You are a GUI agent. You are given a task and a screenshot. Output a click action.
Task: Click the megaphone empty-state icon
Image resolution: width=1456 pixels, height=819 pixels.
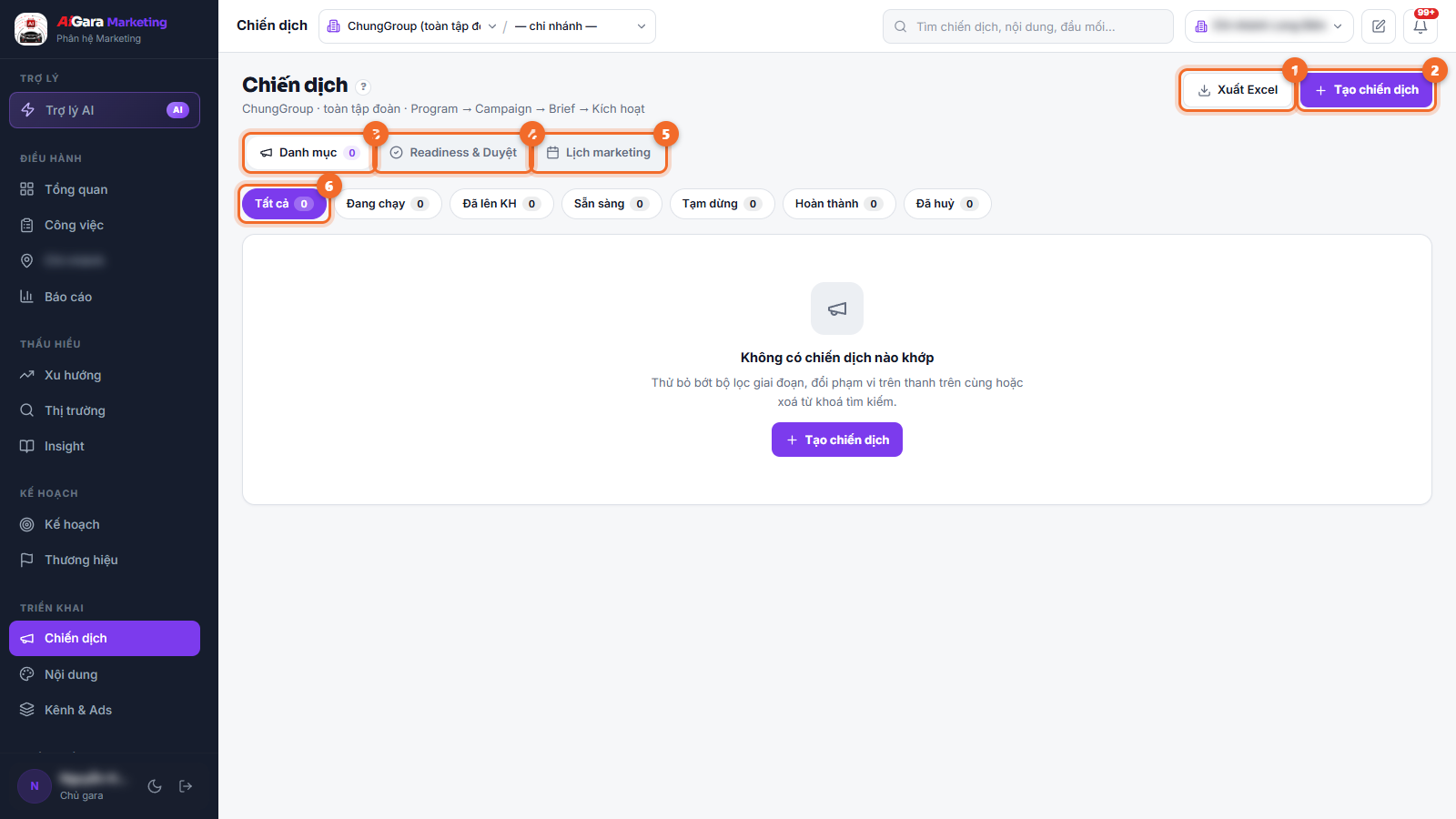837,308
